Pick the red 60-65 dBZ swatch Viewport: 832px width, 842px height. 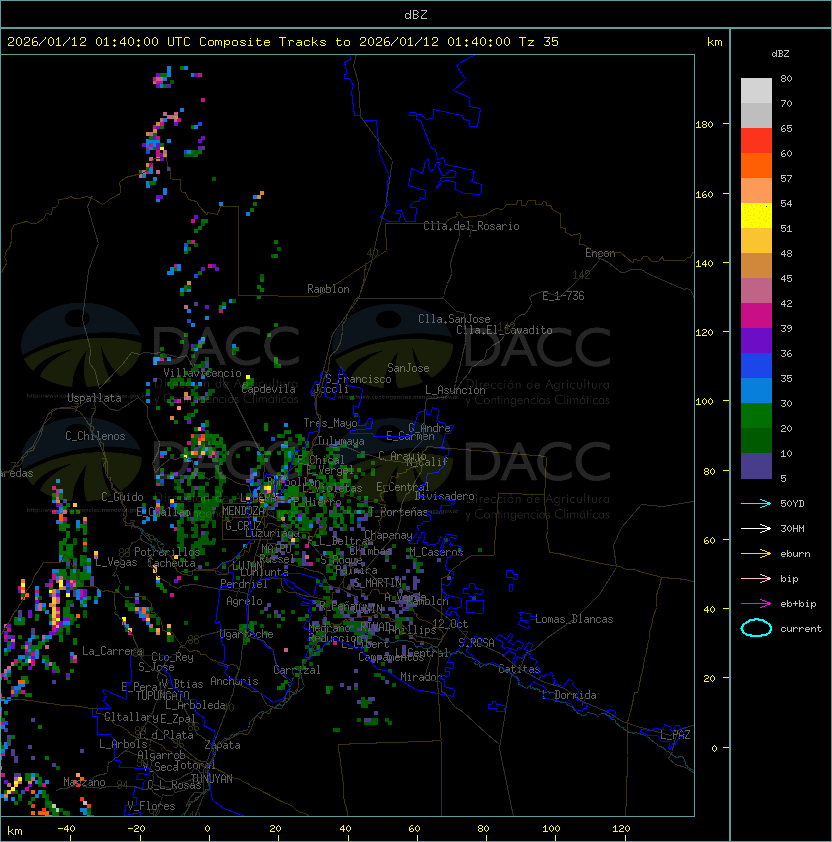point(756,141)
